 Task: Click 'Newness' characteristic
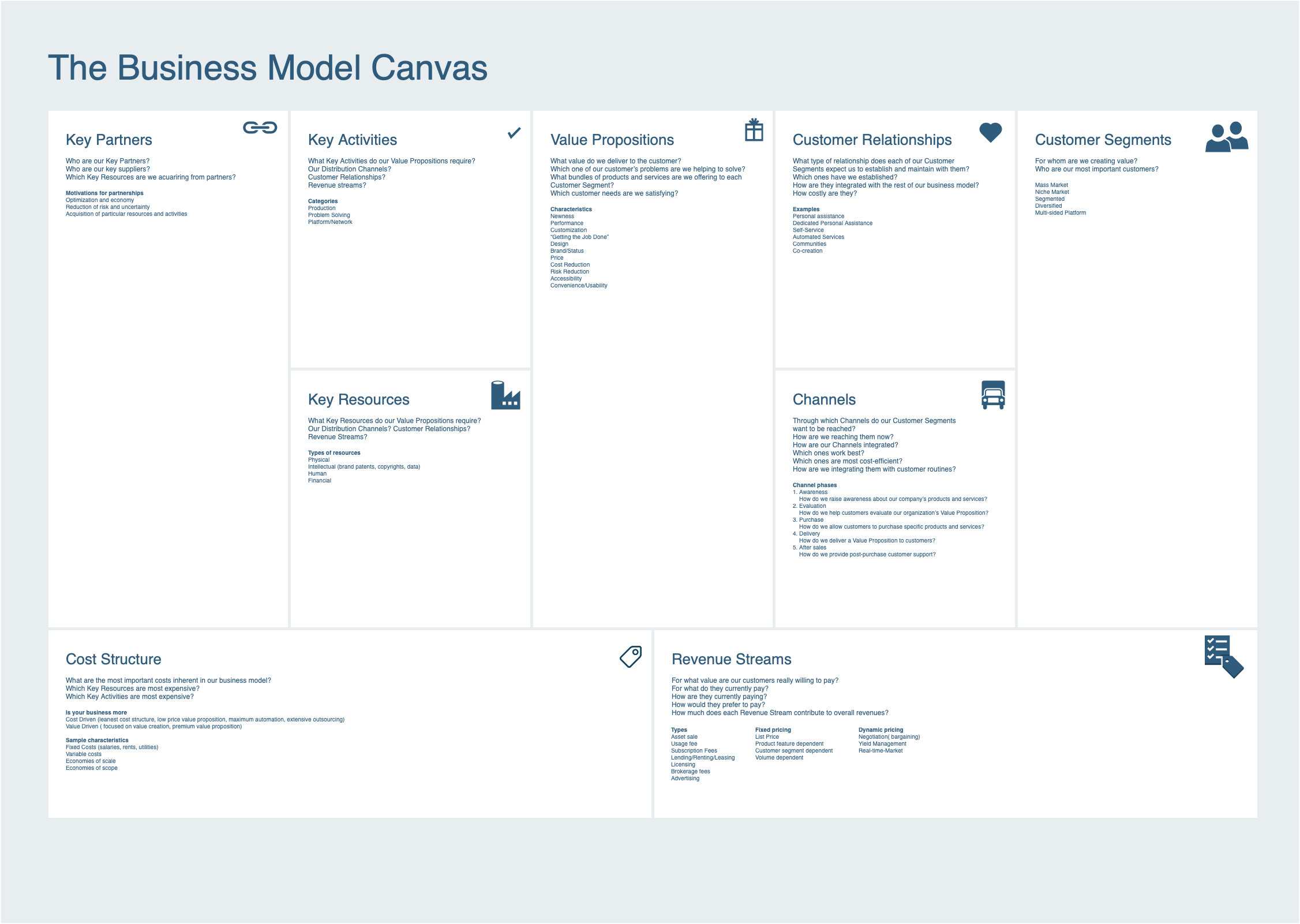pyautogui.click(x=562, y=216)
